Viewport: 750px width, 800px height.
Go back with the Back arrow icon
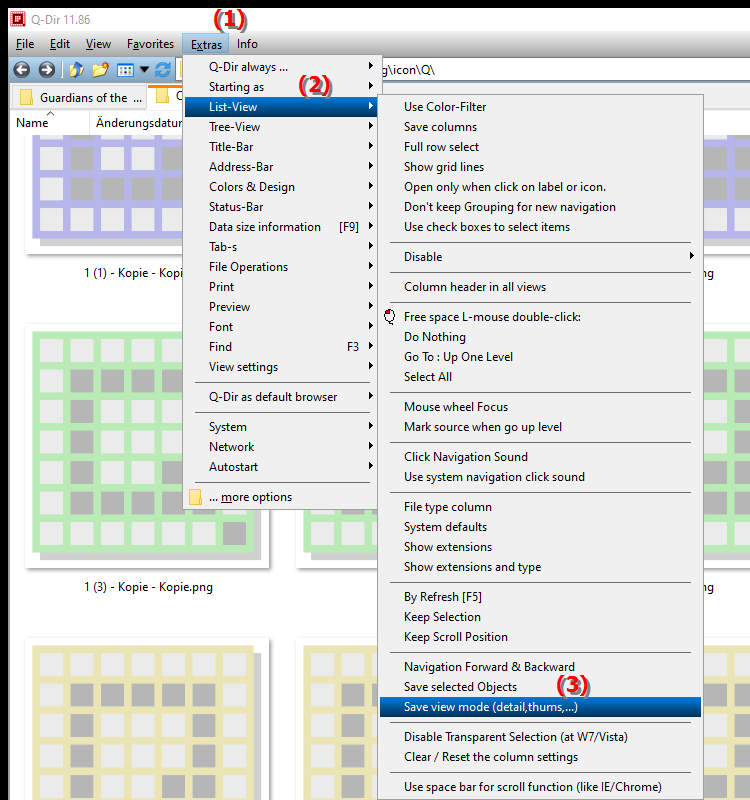pyautogui.click(x=21, y=69)
